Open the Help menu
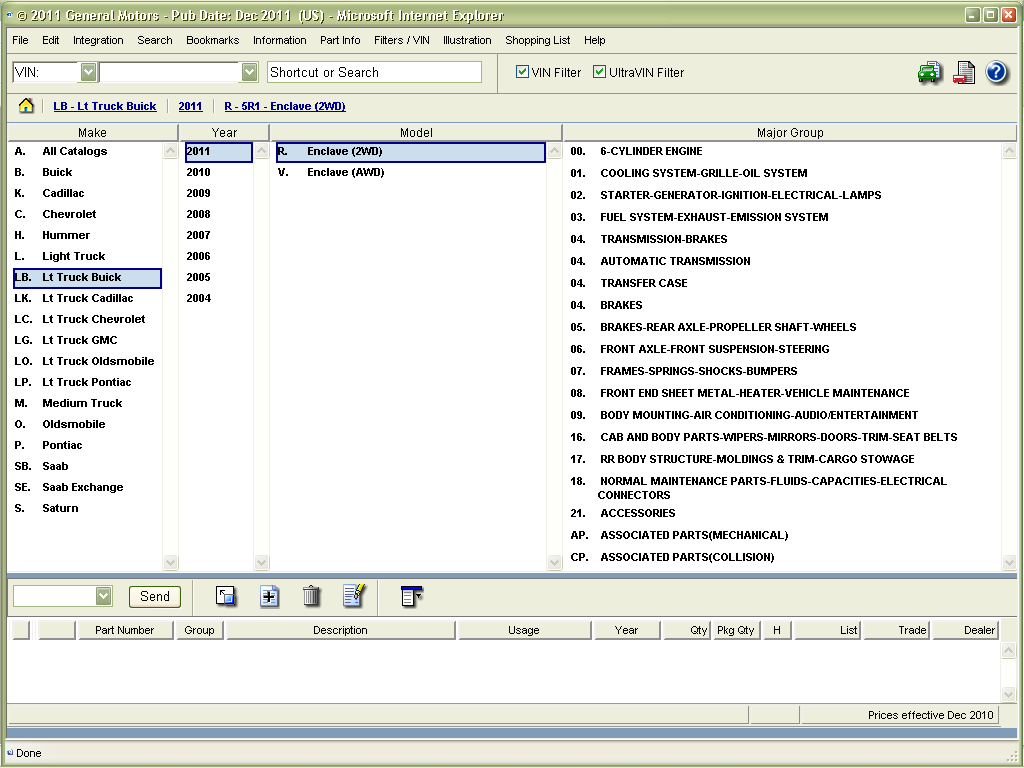This screenshot has width=1024, height=768. coord(594,40)
